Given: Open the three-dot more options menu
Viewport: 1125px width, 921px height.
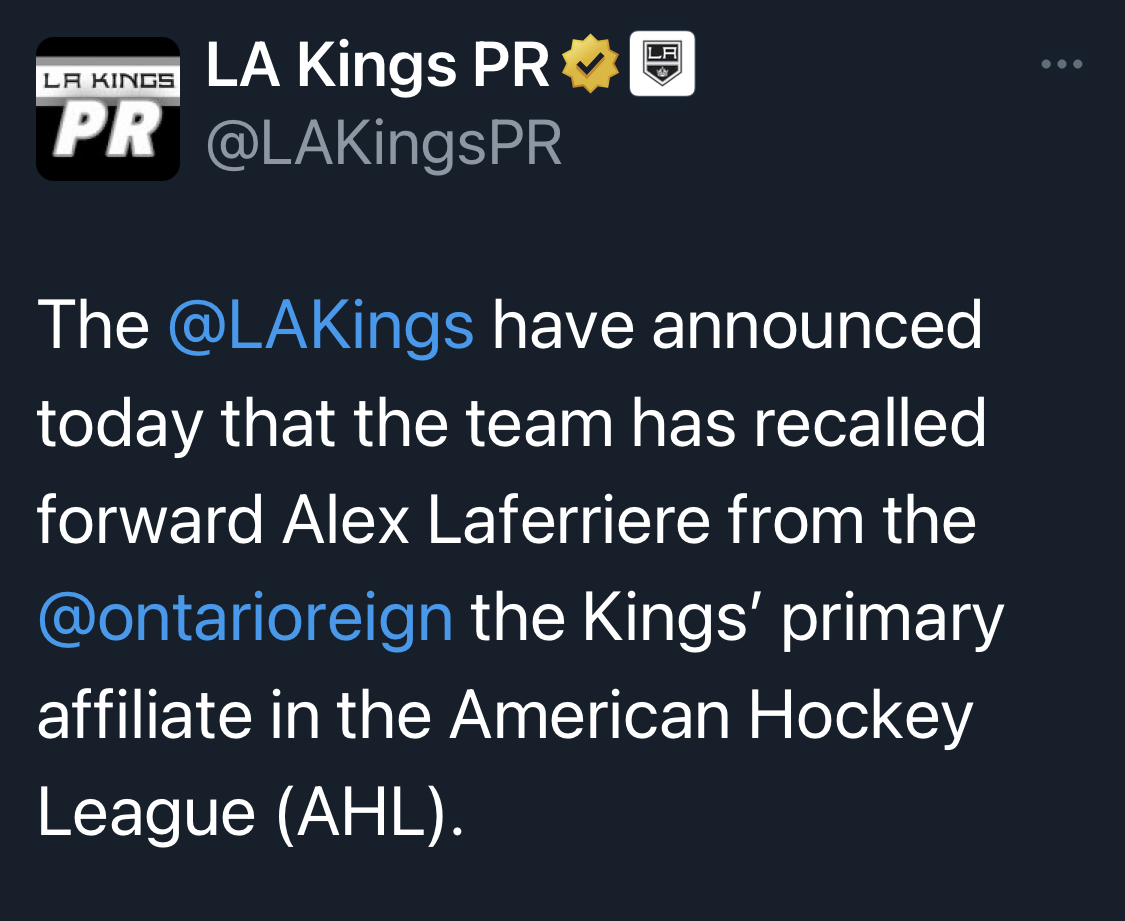Looking at the screenshot, I should coord(1062,64).
